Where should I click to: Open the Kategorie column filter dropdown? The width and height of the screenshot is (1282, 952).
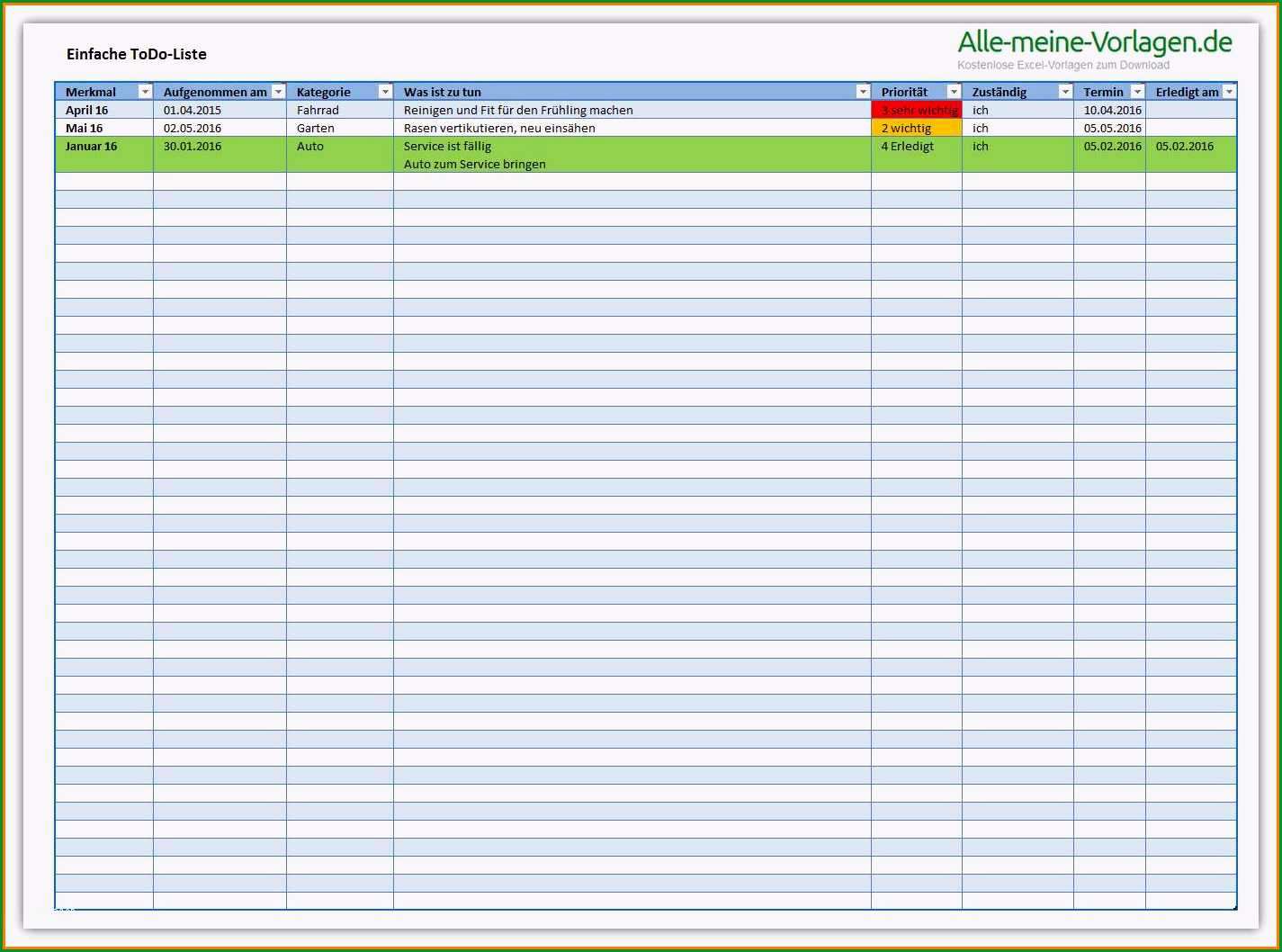[385, 92]
